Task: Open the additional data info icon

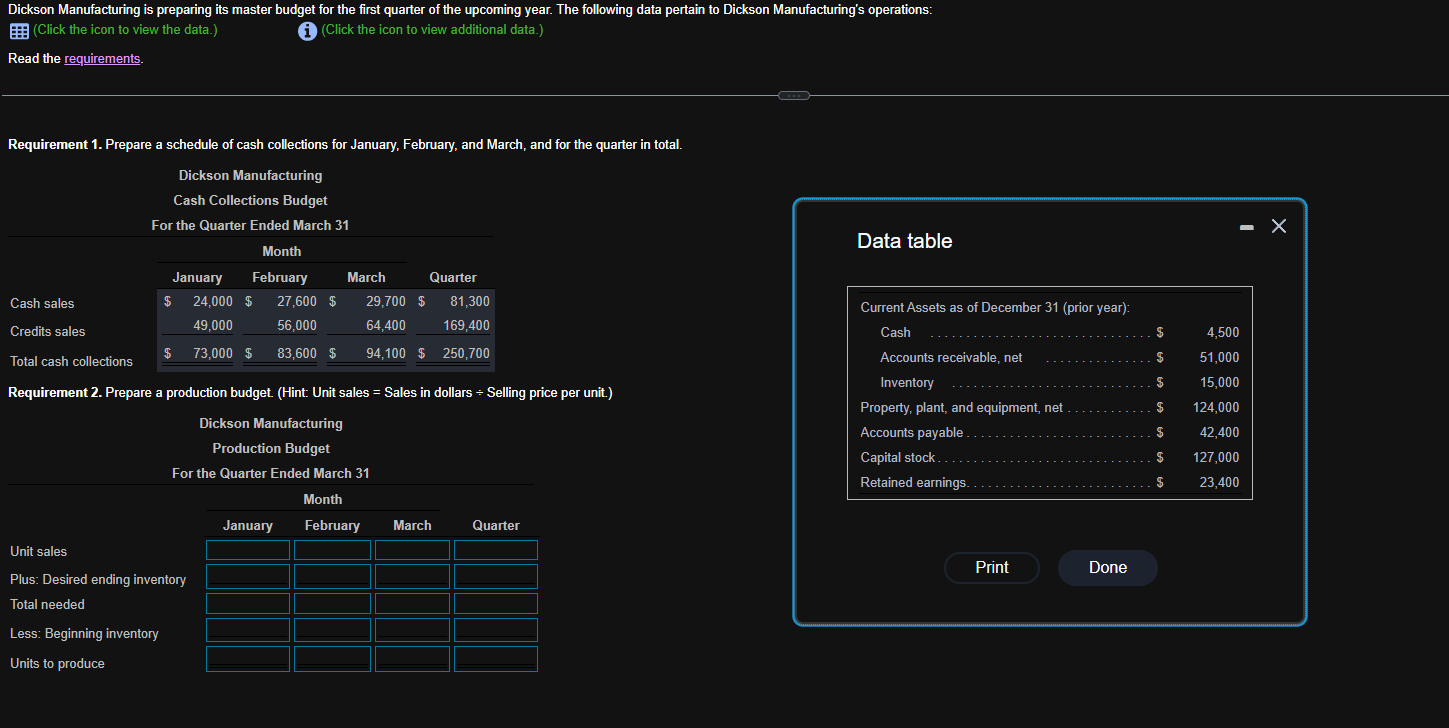Action: coord(309,30)
